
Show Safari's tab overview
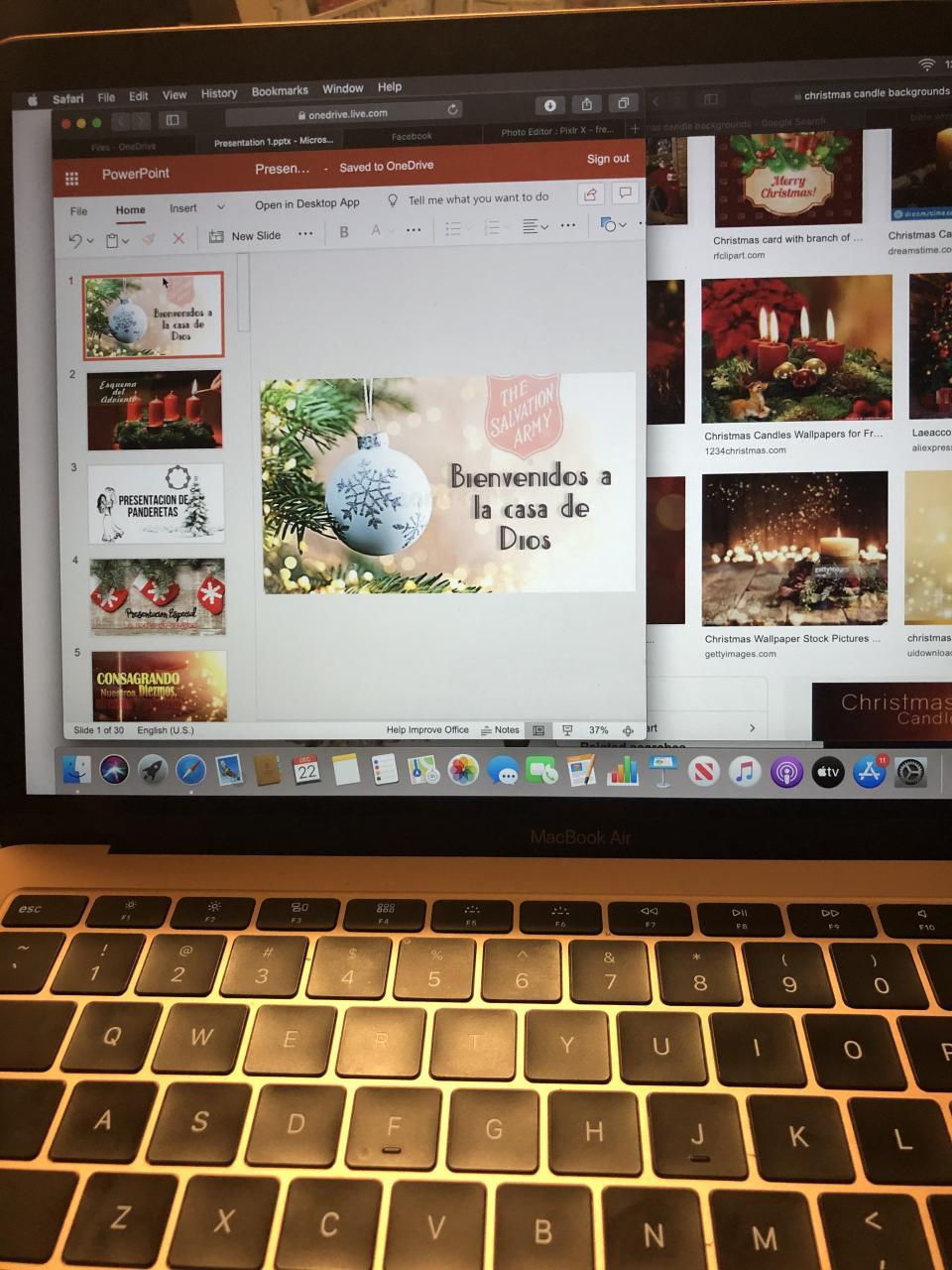pos(623,103)
